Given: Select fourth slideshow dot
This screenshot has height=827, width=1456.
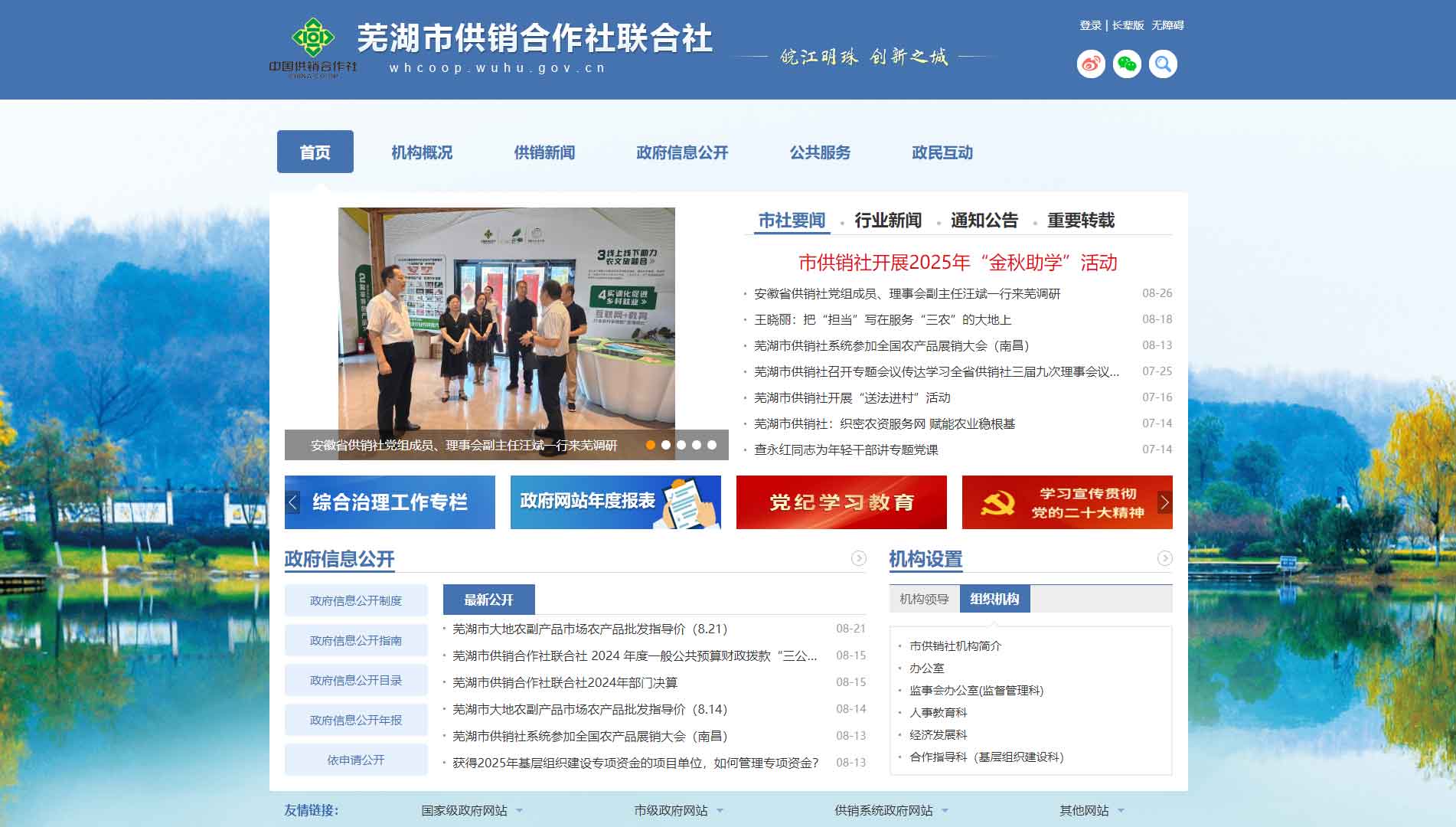Looking at the screenshot, I should [x=696, y=445].
